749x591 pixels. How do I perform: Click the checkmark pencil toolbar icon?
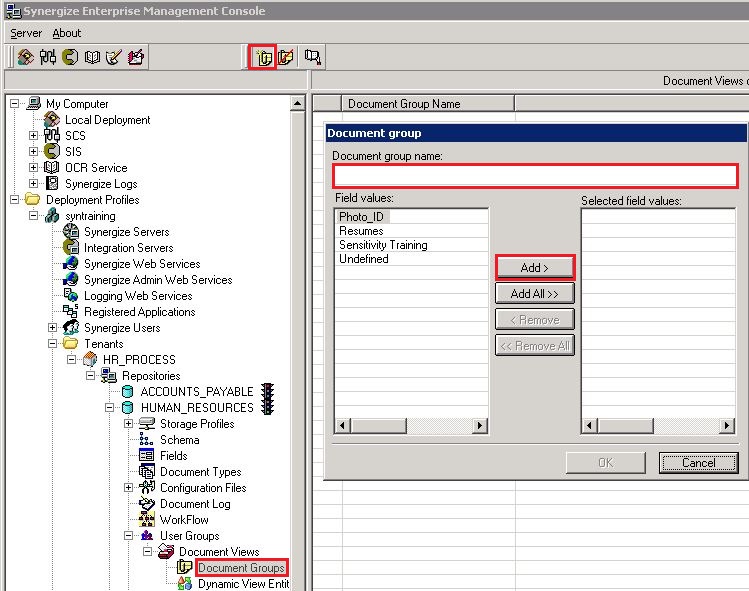coord(114,57)
